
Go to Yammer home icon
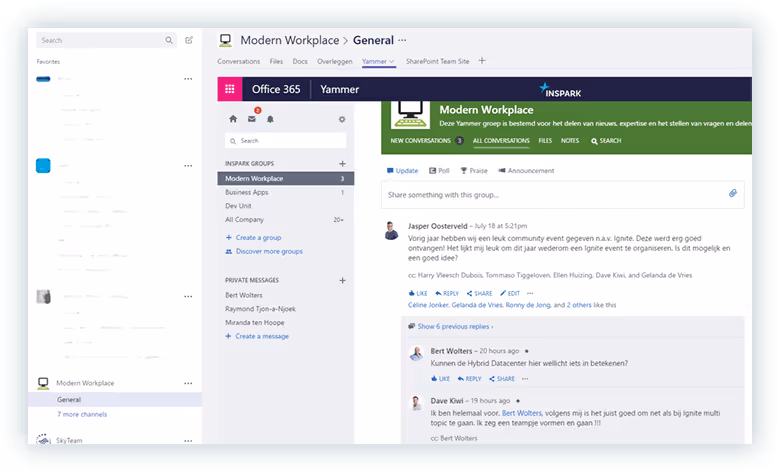coord(233,119)
